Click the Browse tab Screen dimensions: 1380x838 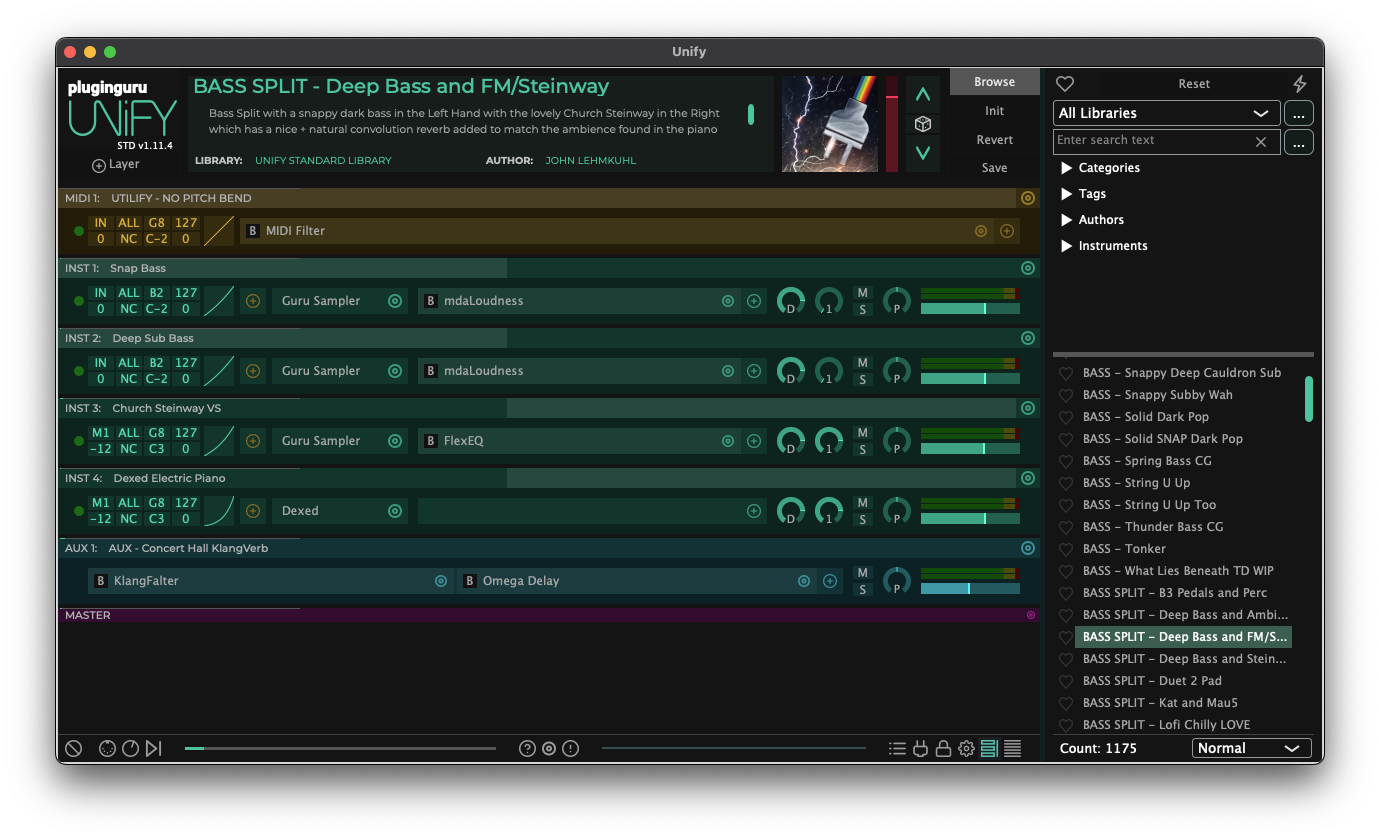point(995,82)
